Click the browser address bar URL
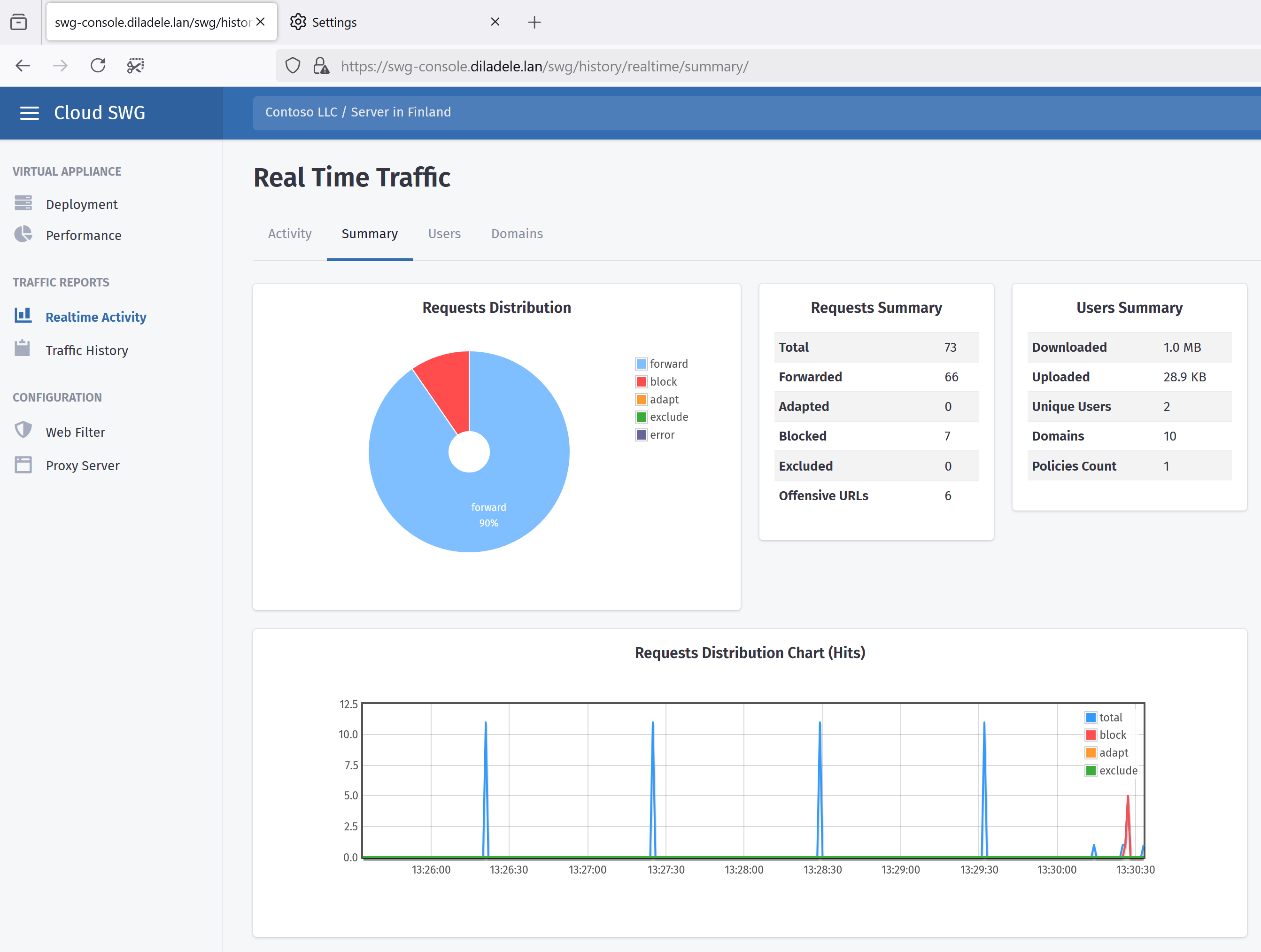 click(x=544, y=67)
